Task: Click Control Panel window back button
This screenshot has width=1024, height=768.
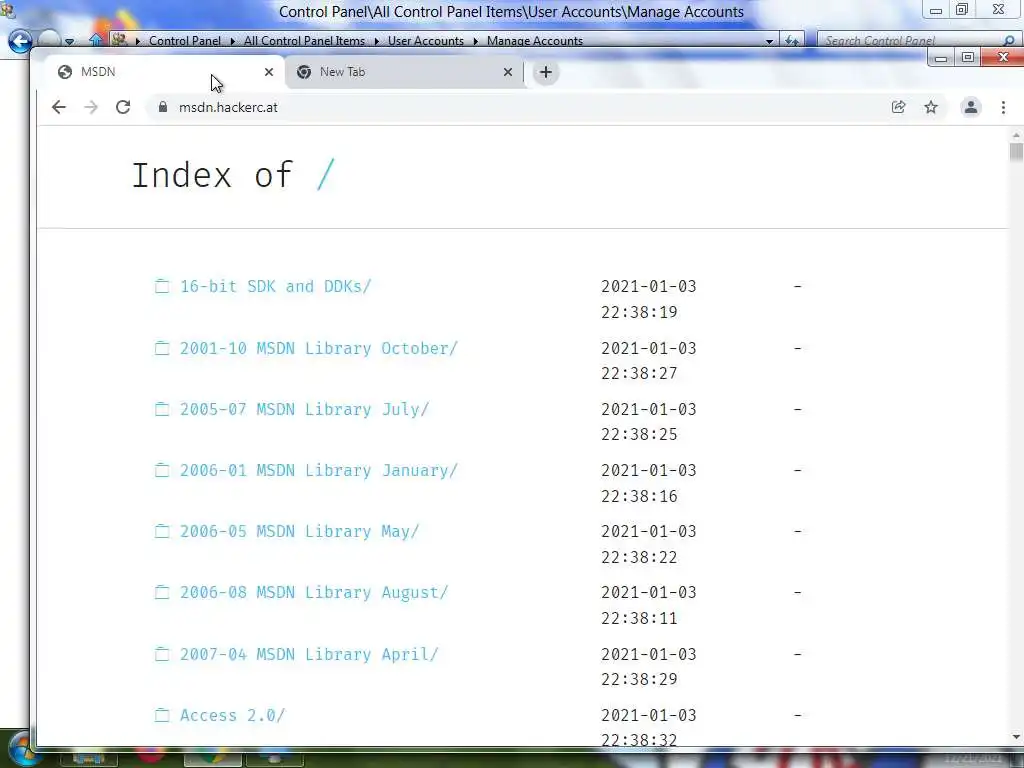Action: click(20, 41)
